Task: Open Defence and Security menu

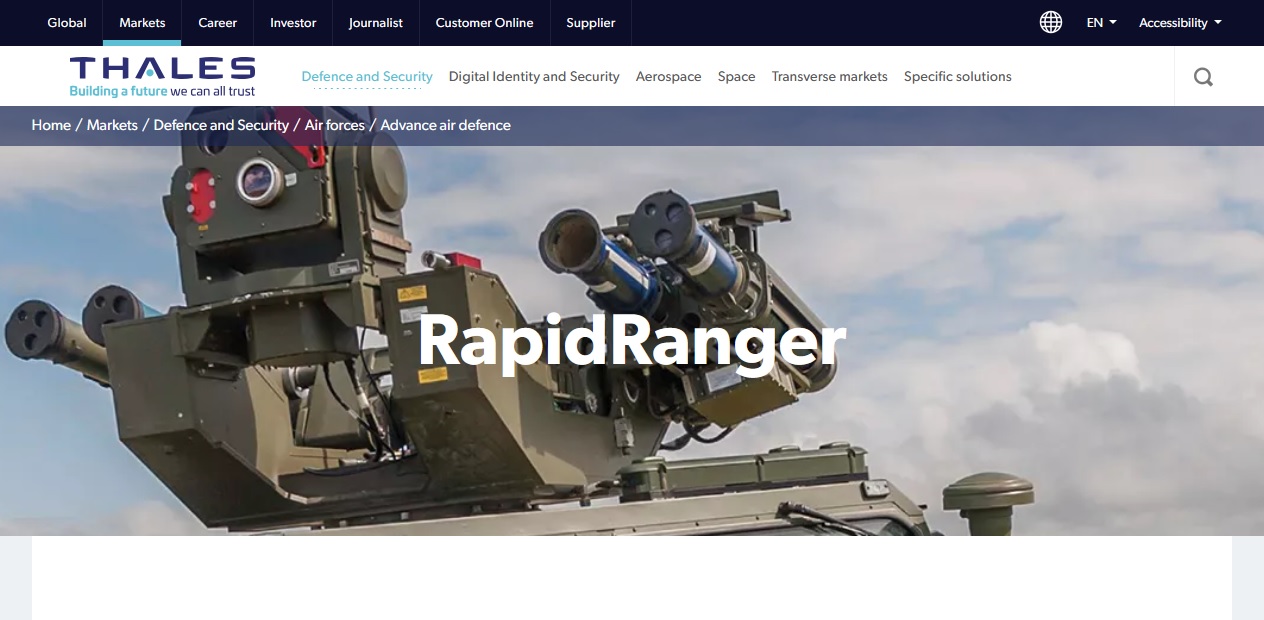Action: (367, 76)
